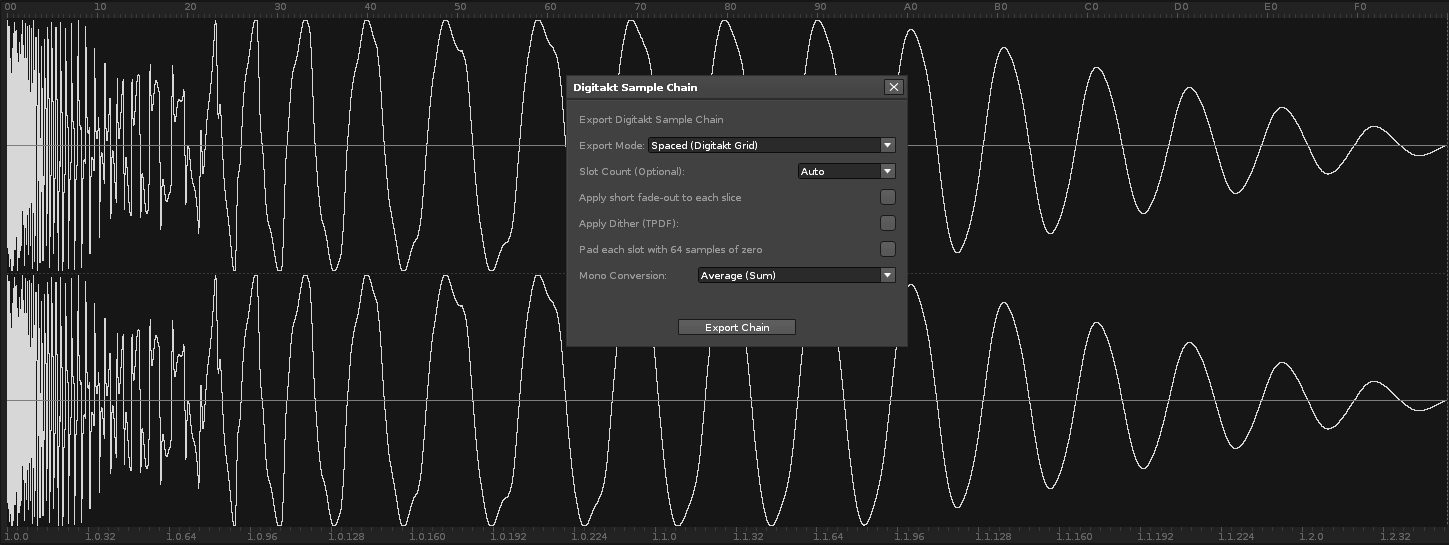
Task: Click the Export Chain button
Action: tap(737, 327)
